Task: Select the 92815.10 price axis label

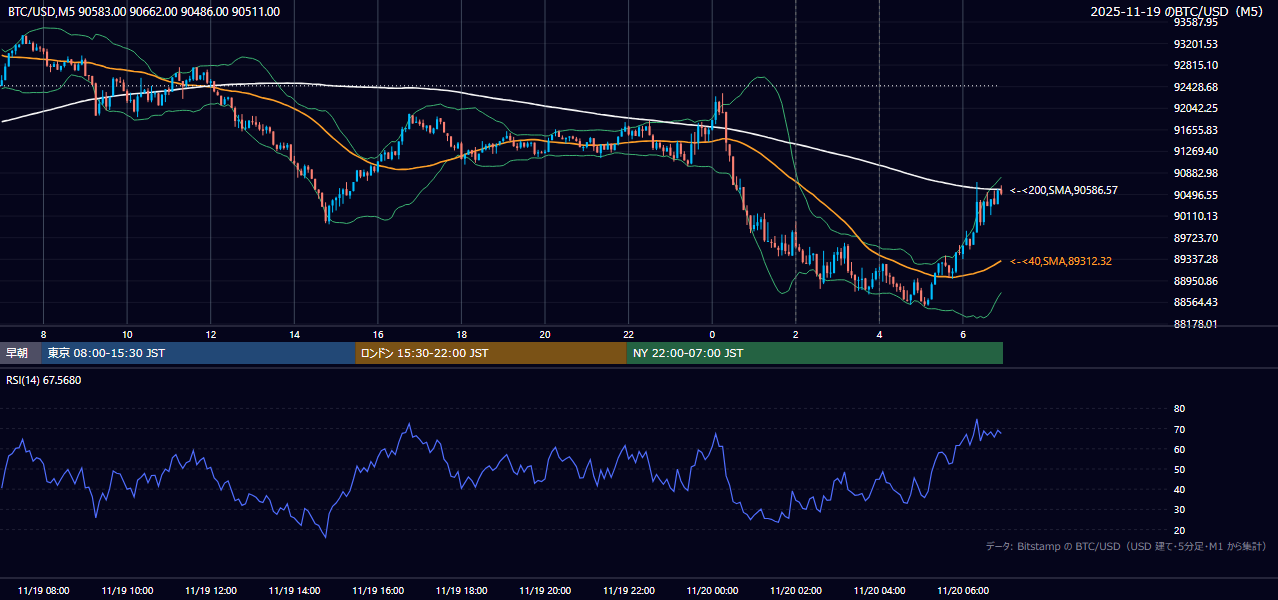Action: click(x=1196, y=65)
